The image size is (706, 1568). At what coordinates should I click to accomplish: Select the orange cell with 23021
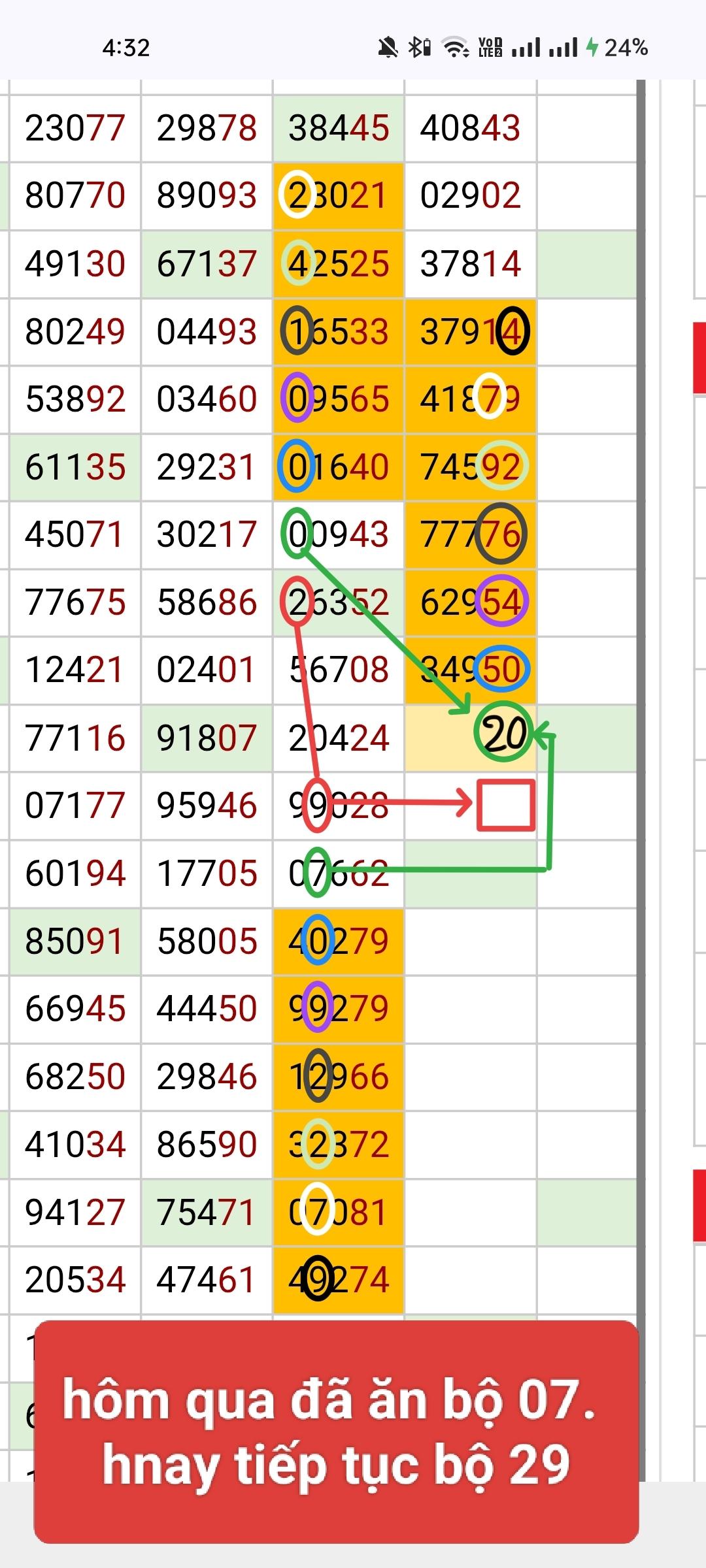click(x=339, y=196)
